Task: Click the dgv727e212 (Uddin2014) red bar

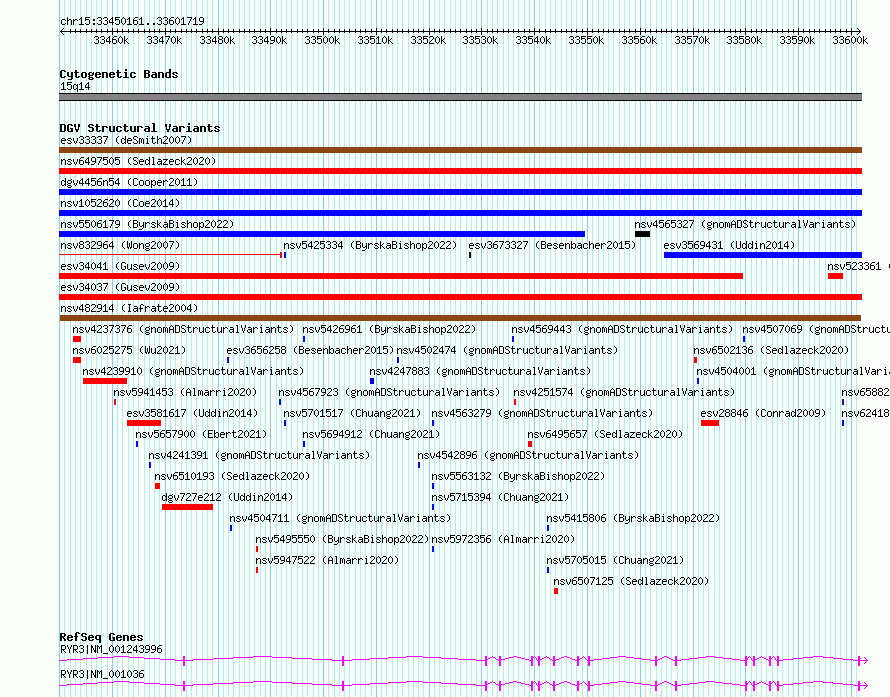Action: (x=187, y=507)
